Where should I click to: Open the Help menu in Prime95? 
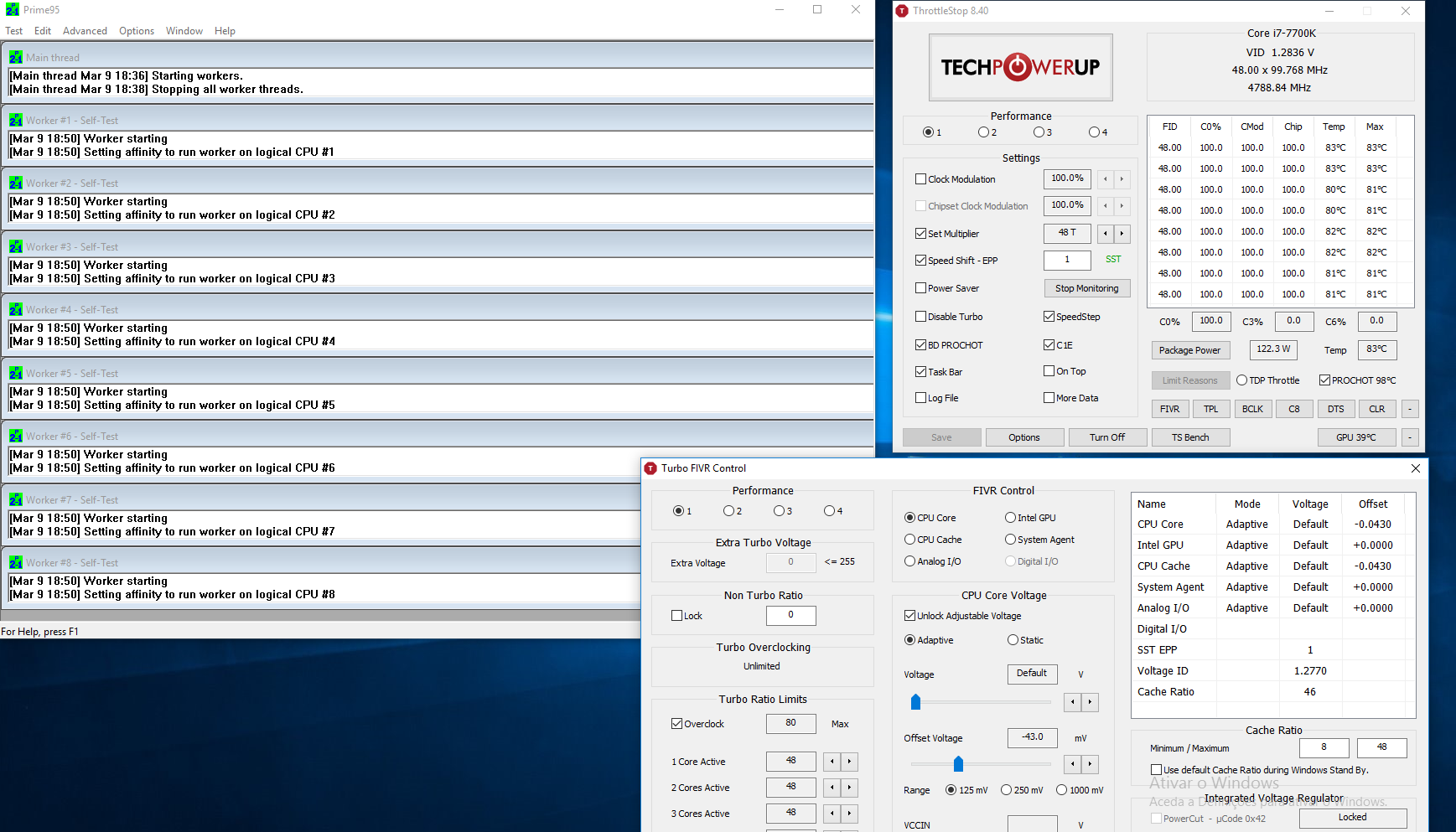pyautogui.click(x=225, y=31)
